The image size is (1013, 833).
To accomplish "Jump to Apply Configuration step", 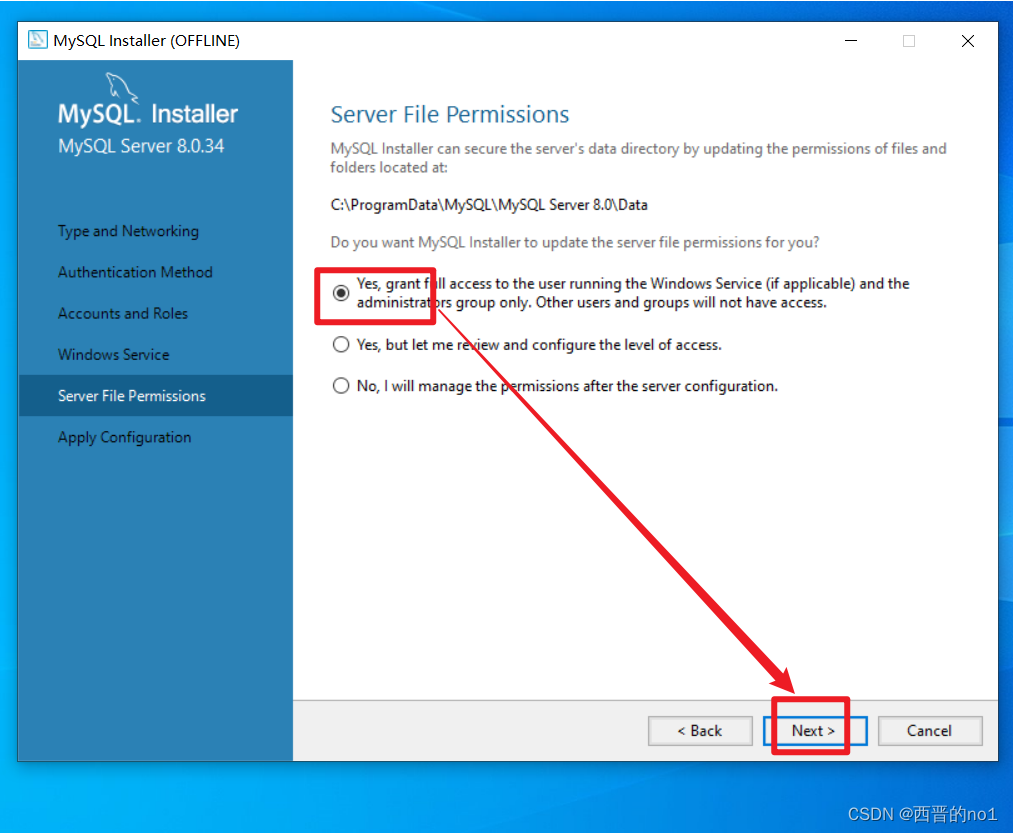I will (125, 438).
